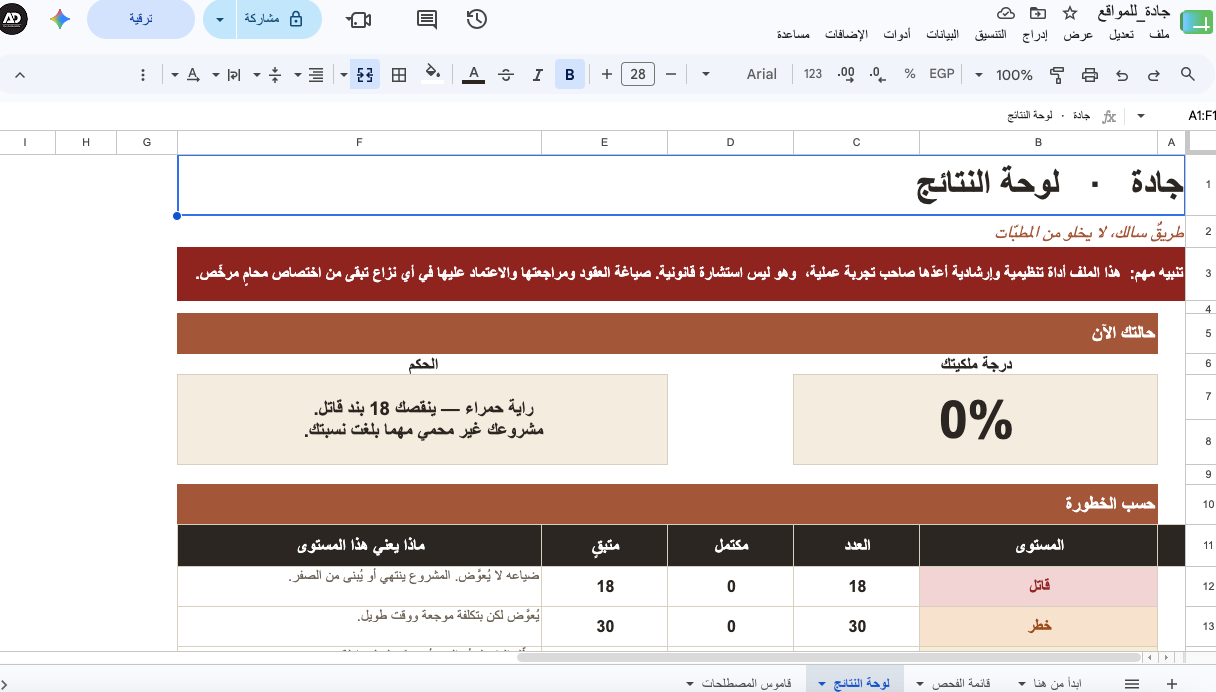Toggle italic formatting
The height and width of the screenshot is (692, 1216).
(538, 74)
